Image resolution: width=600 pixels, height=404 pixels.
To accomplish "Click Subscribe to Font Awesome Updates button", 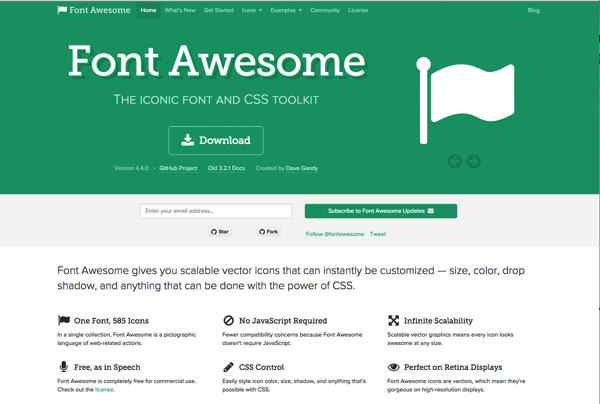I will (x=381, y=211).
